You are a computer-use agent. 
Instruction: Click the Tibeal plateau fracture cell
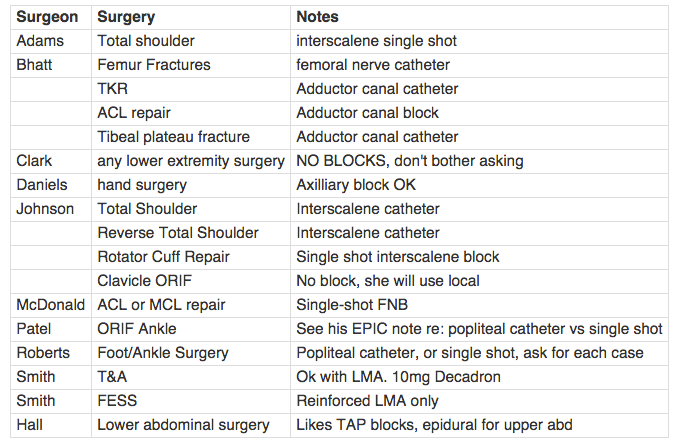[191, 137]
